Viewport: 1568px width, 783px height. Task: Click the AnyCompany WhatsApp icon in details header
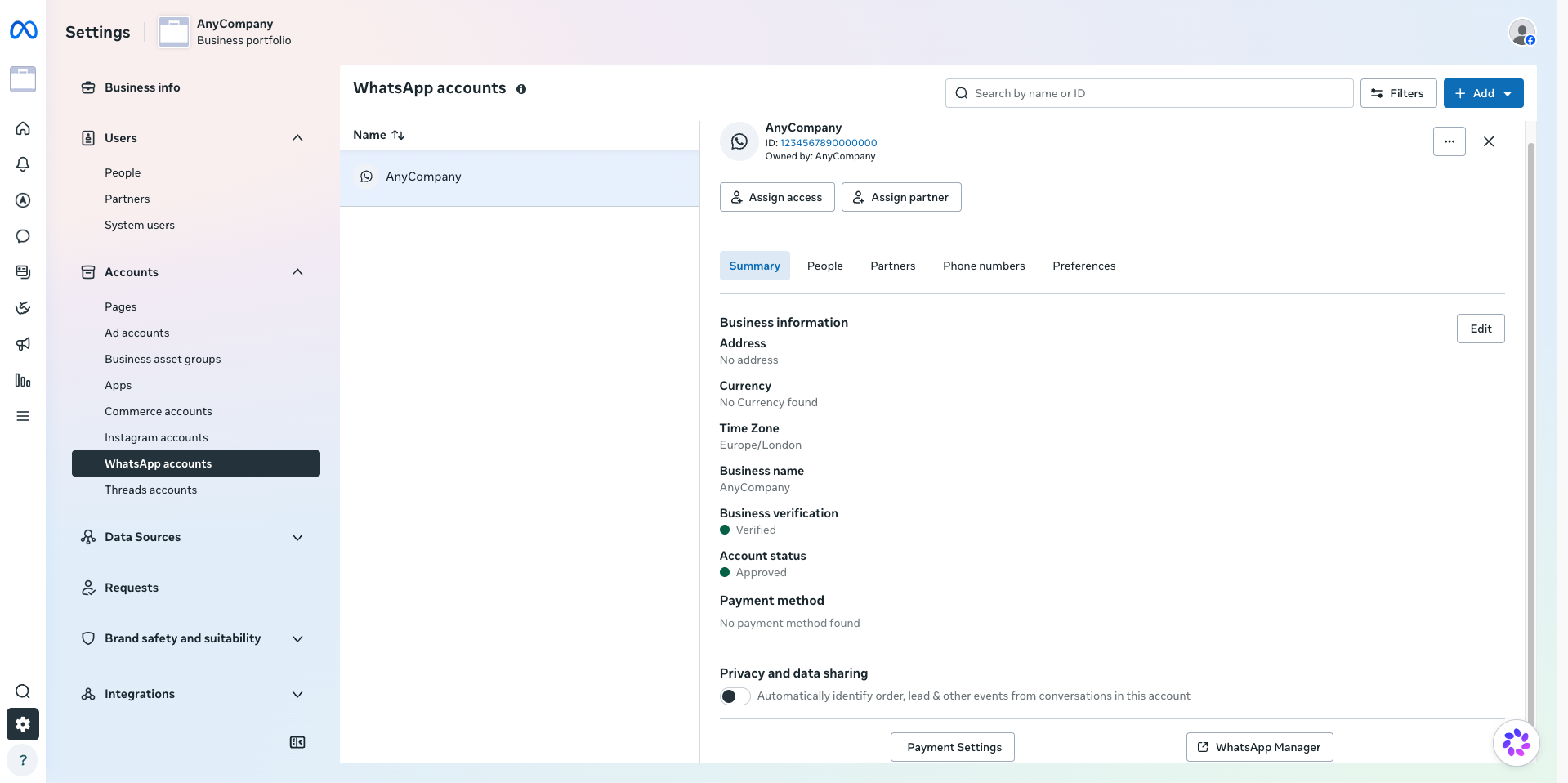739,141
